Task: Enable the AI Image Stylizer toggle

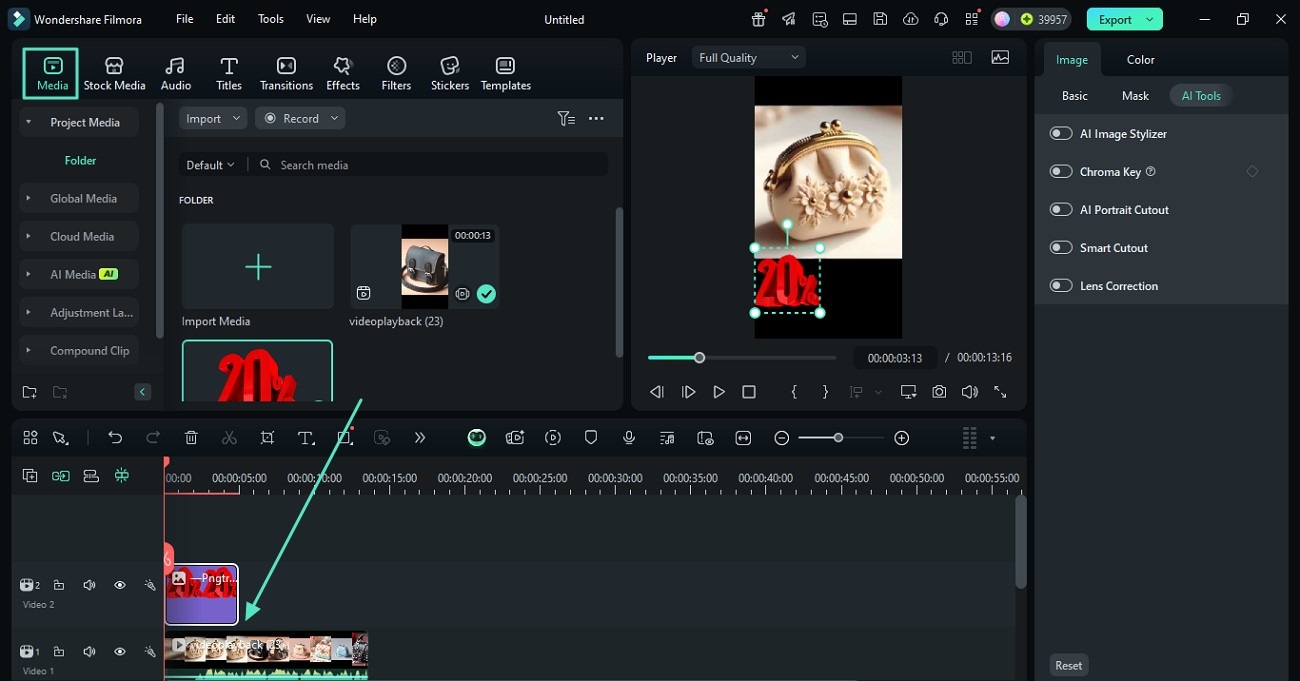Action: pos(1061,133)
